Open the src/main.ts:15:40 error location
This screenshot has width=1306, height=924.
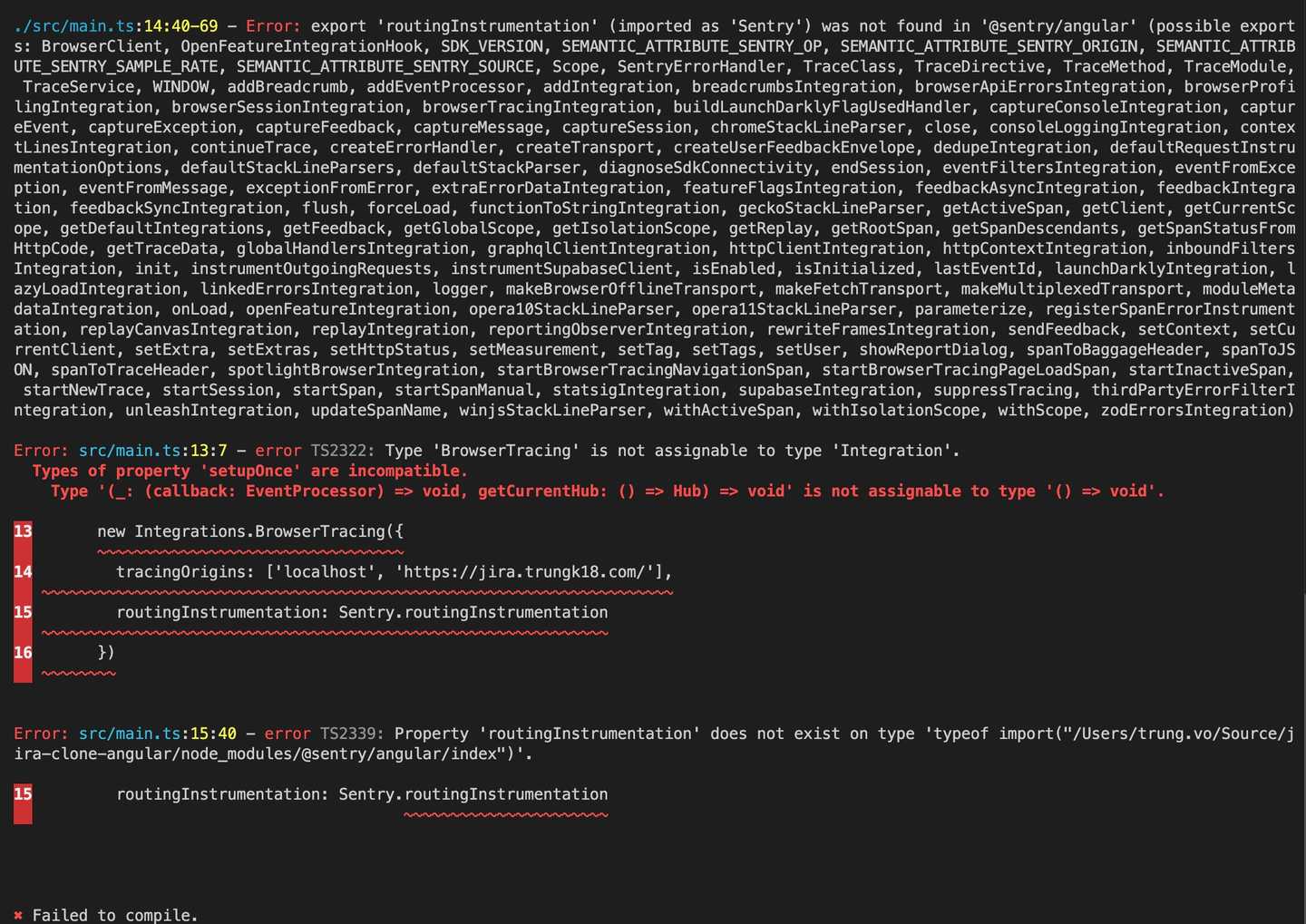coord(157,734)
